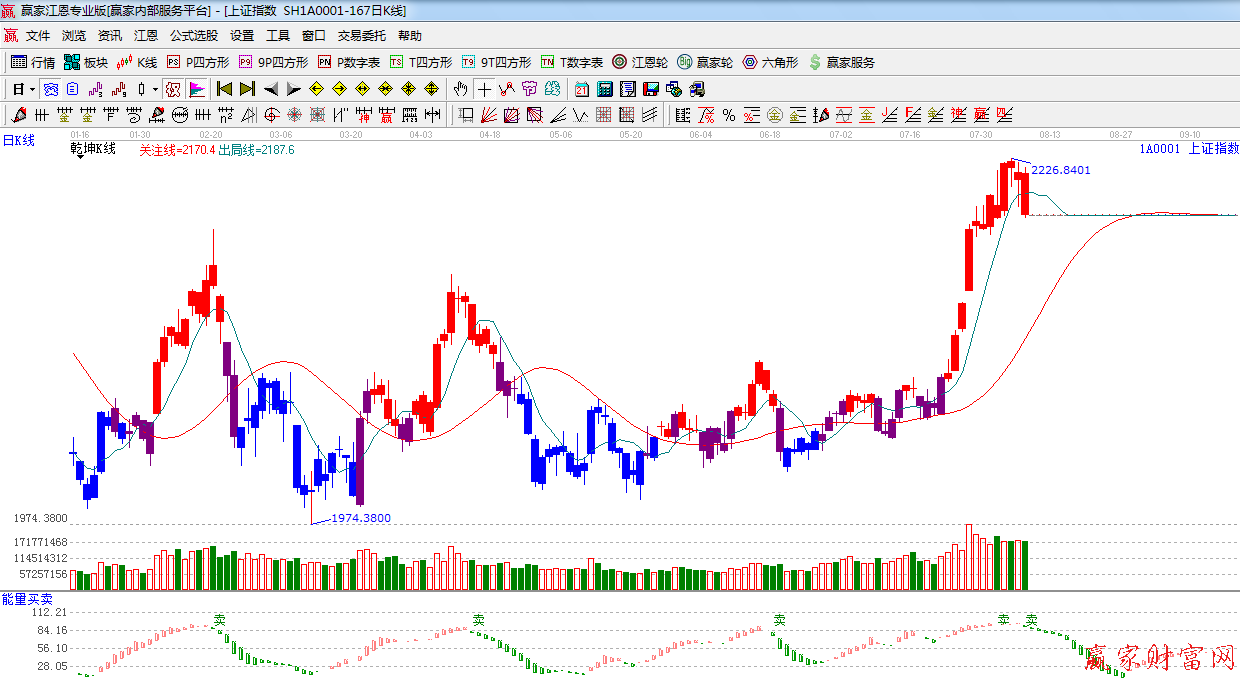
Task: Click the 行情 quotes button
Action: pyautogui.click(x=33, y=62)
